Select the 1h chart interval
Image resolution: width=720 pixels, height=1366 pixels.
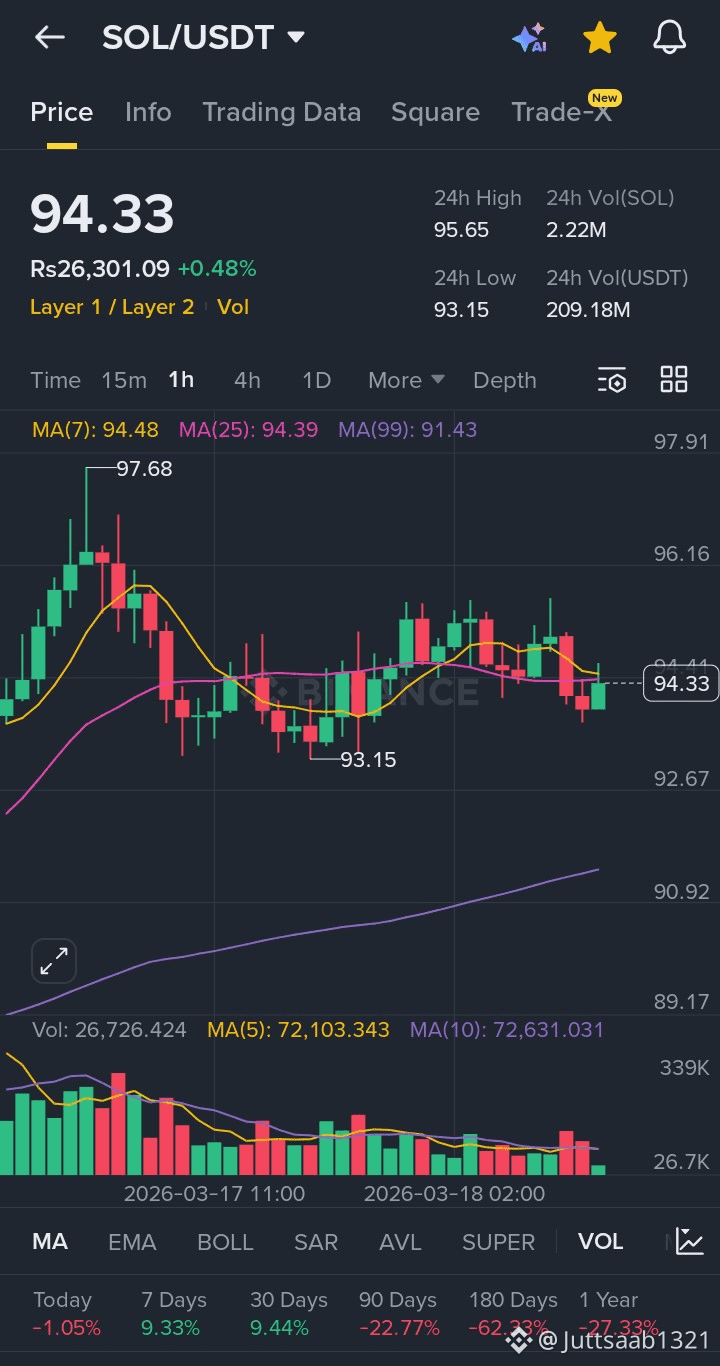[181, 380]
